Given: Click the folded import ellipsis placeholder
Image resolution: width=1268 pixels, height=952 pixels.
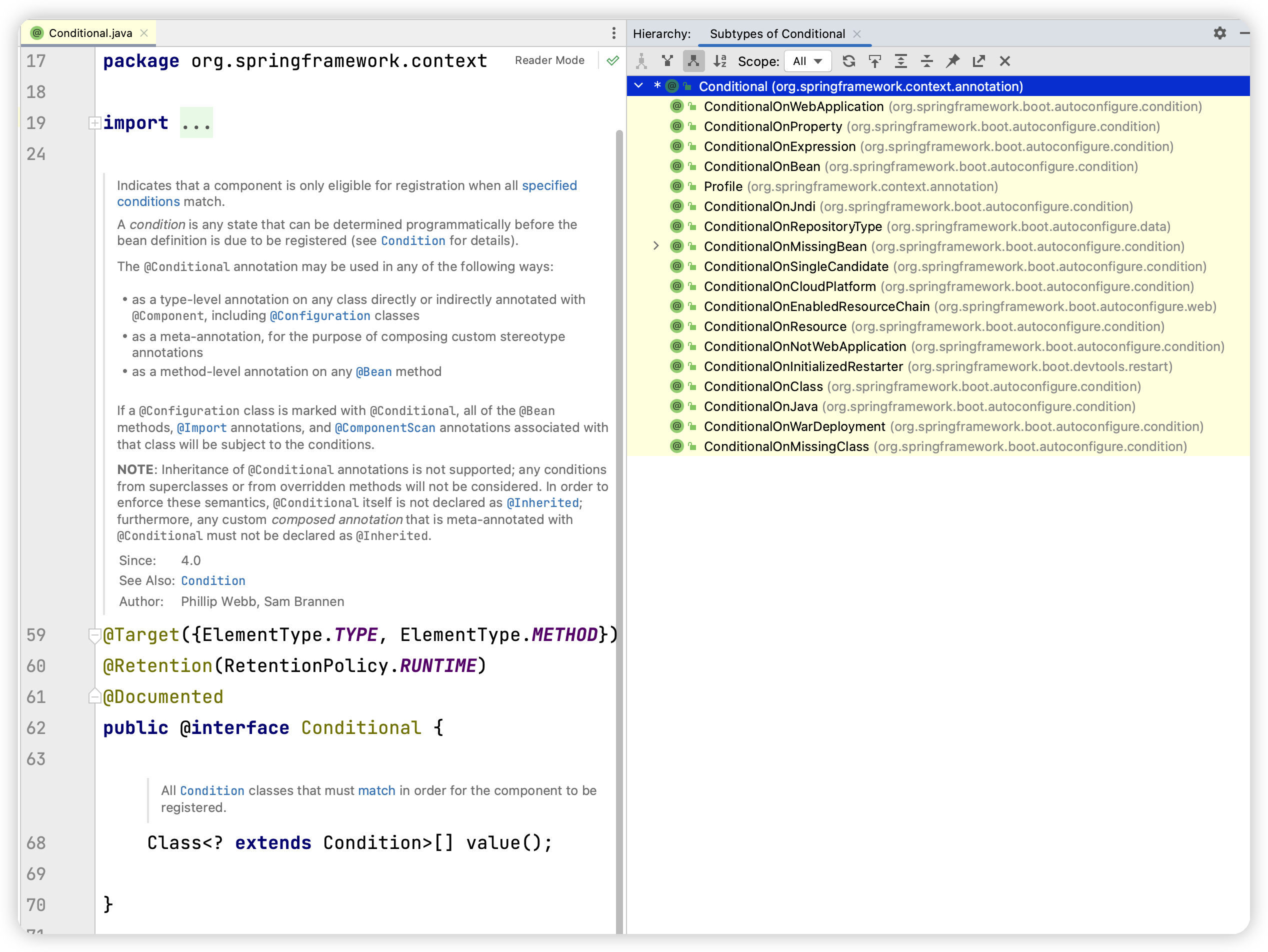Looking at the screenshot, I should (x=196, y=122).
